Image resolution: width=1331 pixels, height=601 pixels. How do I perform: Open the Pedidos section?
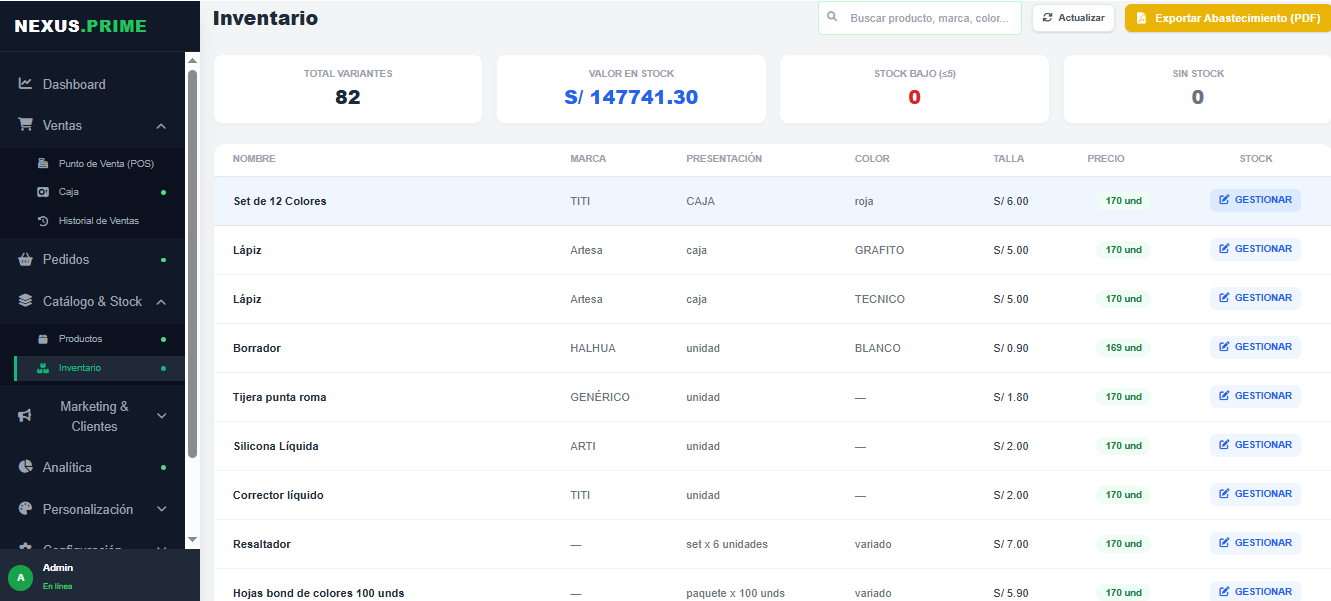coord(92,259)
